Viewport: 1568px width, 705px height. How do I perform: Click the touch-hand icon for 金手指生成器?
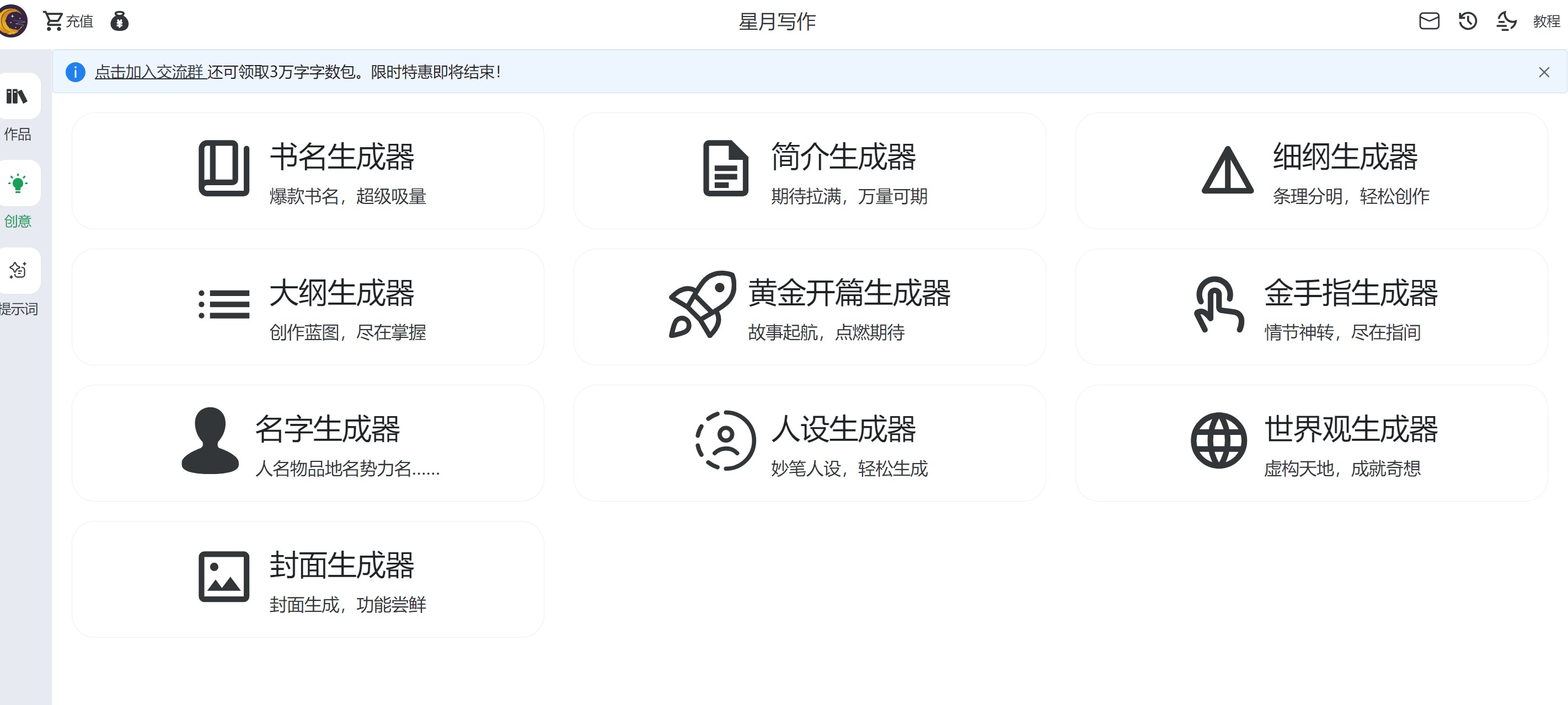1218,305
